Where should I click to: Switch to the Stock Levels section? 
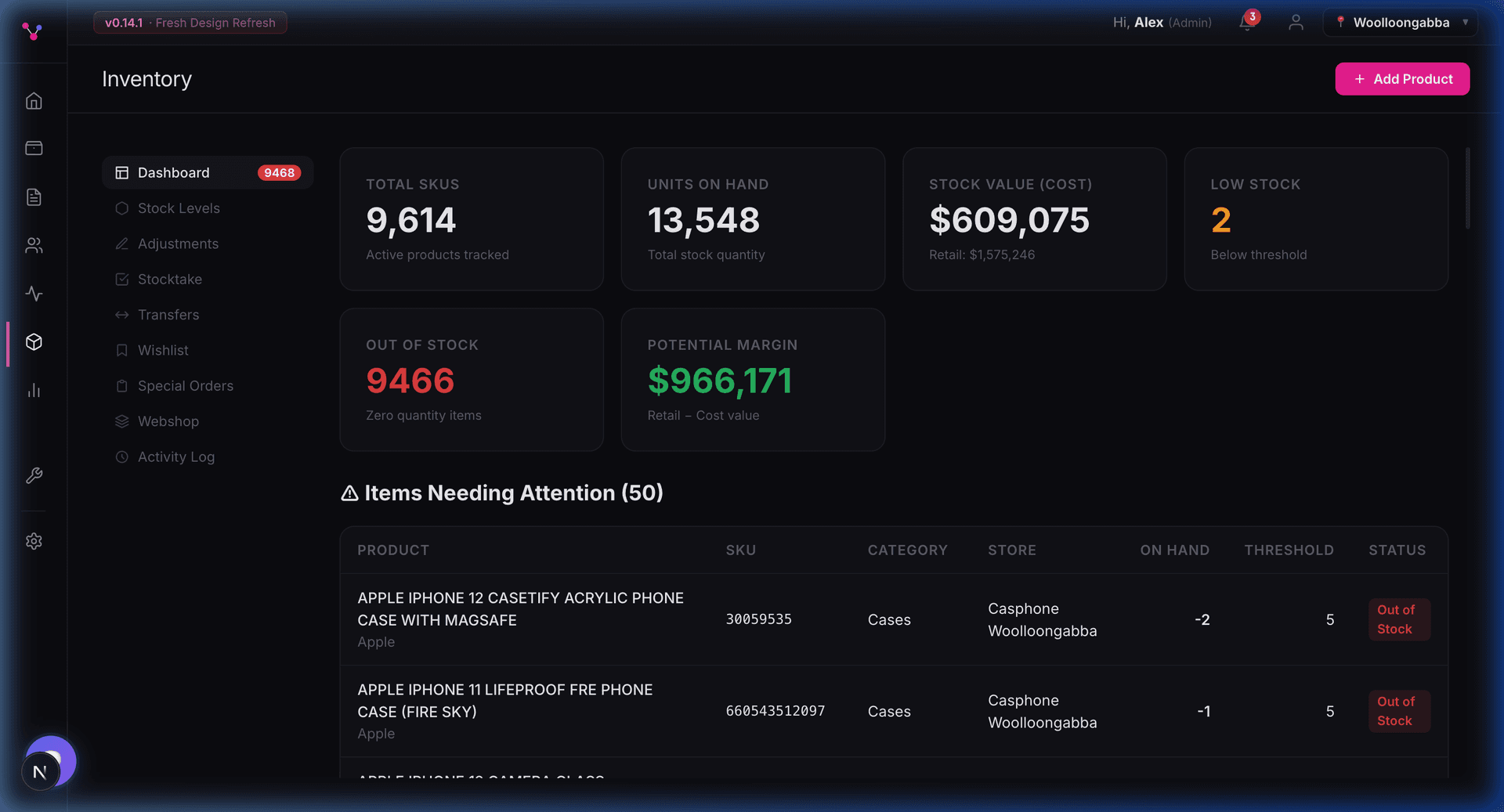(179, 208)
